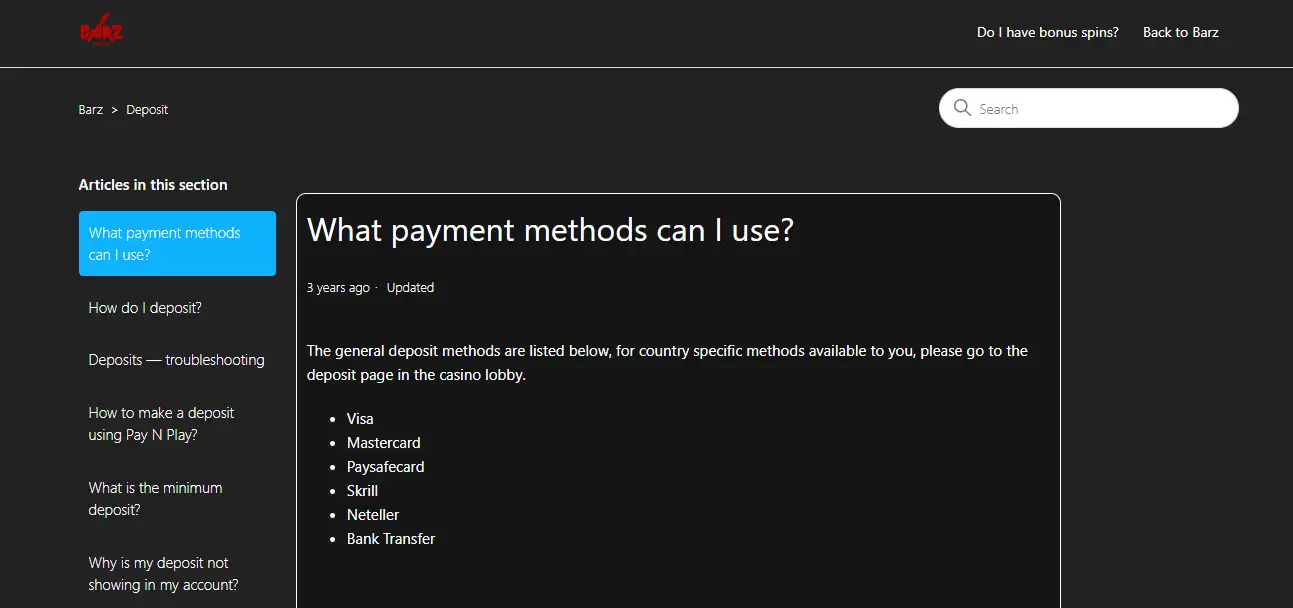
Task: Click the Barz logo
Action: 101,31
